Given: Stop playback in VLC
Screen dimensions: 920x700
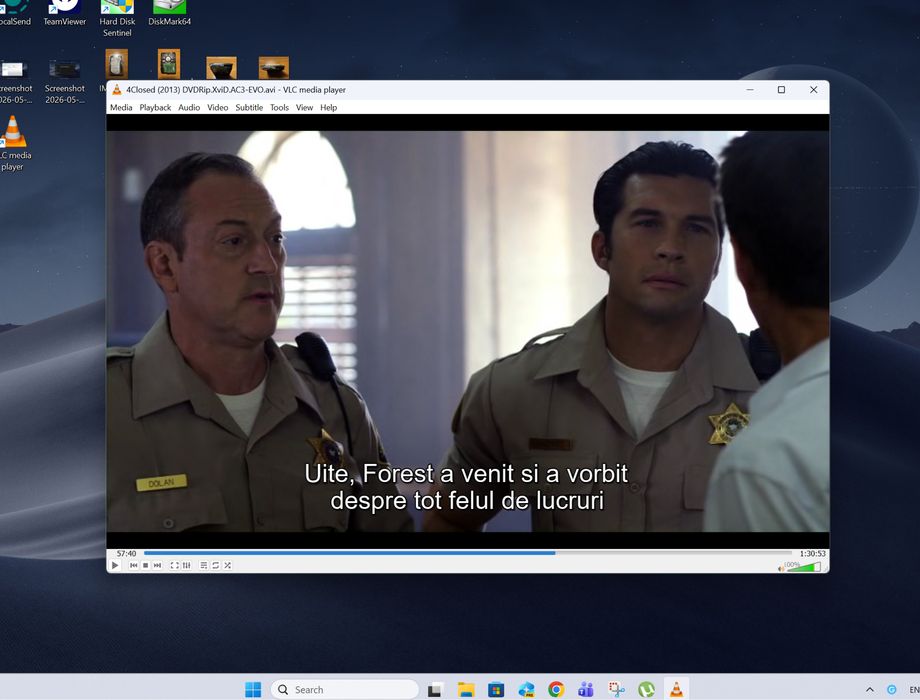Looking at the screenshot, I should tap(146, 565).
